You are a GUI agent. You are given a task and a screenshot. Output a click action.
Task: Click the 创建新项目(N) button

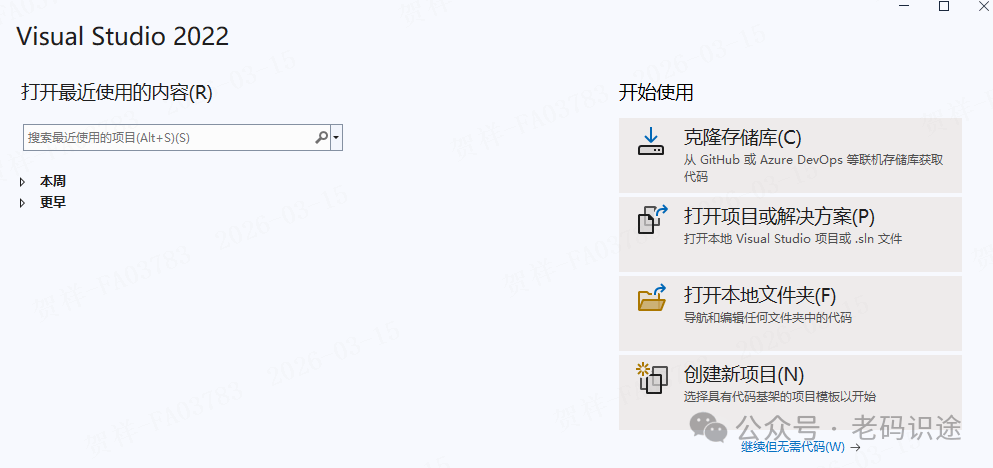tap(790, 392)
